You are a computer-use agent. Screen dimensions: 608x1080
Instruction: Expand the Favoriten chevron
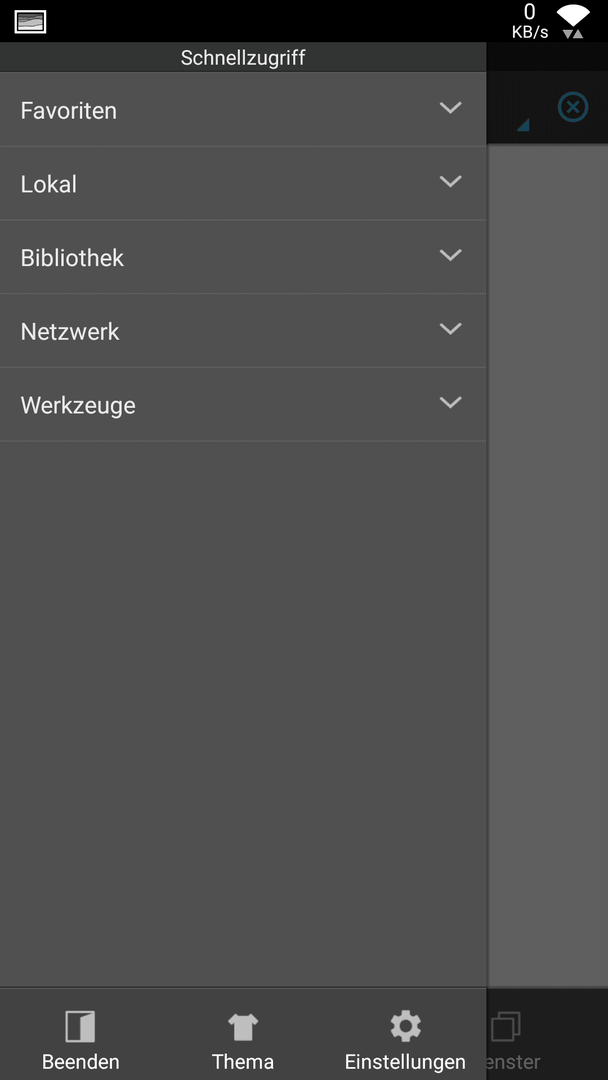point(450,107)
